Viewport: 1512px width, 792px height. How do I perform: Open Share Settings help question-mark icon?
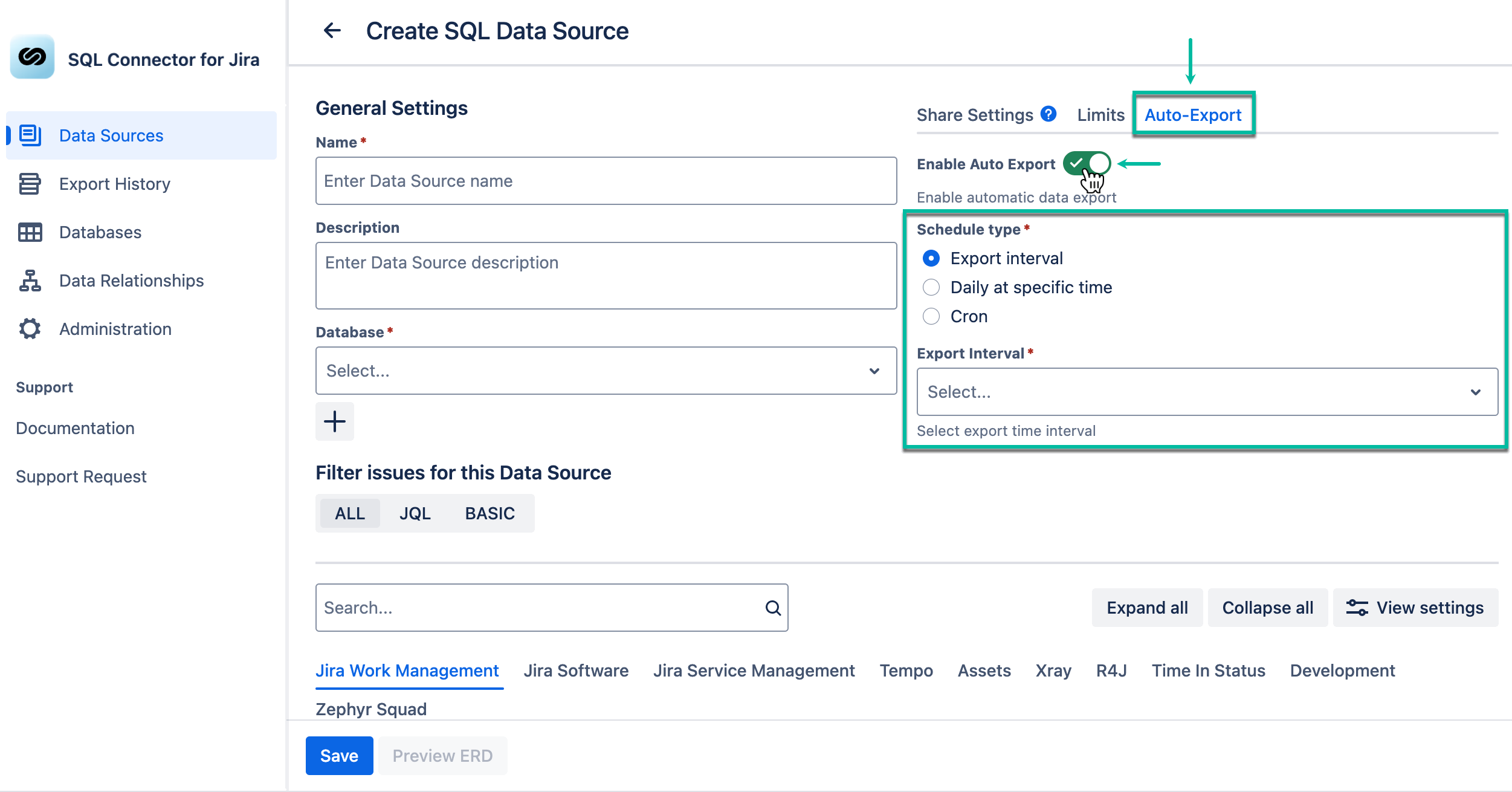(1048, 114)
